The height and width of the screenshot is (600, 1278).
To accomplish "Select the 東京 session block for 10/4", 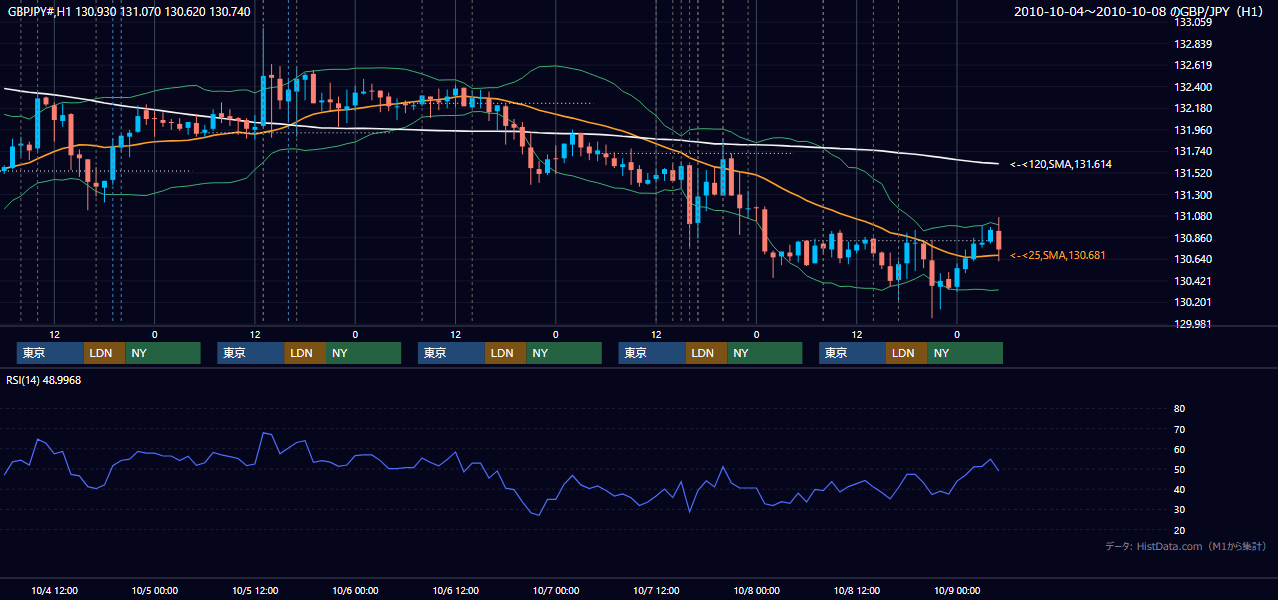I will click(x=50, y=353).
